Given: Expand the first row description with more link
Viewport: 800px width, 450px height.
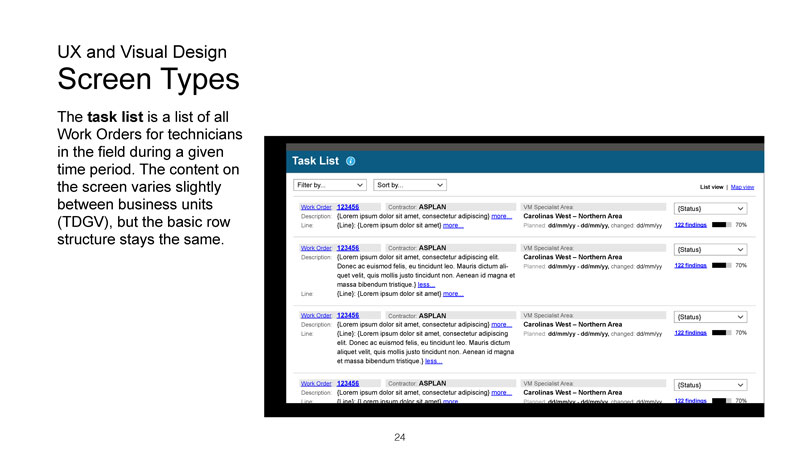Looking at the screenshot, I should tap(501, 216).
